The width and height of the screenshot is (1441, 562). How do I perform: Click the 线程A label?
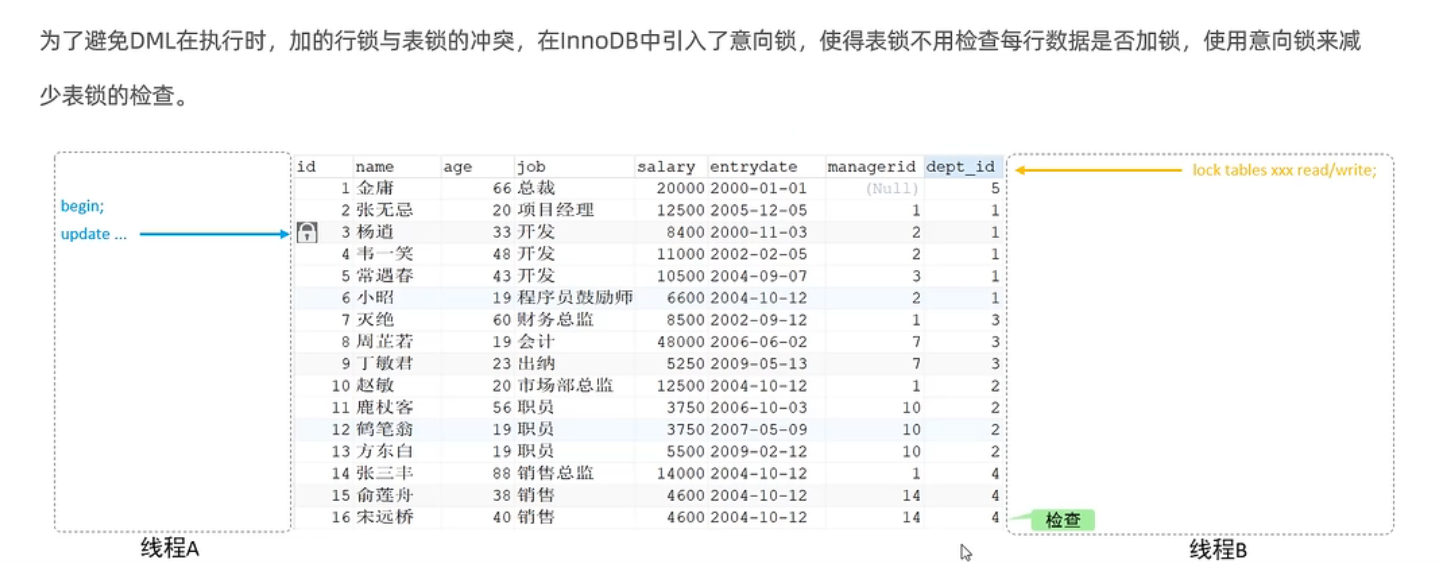coord(169,548)
